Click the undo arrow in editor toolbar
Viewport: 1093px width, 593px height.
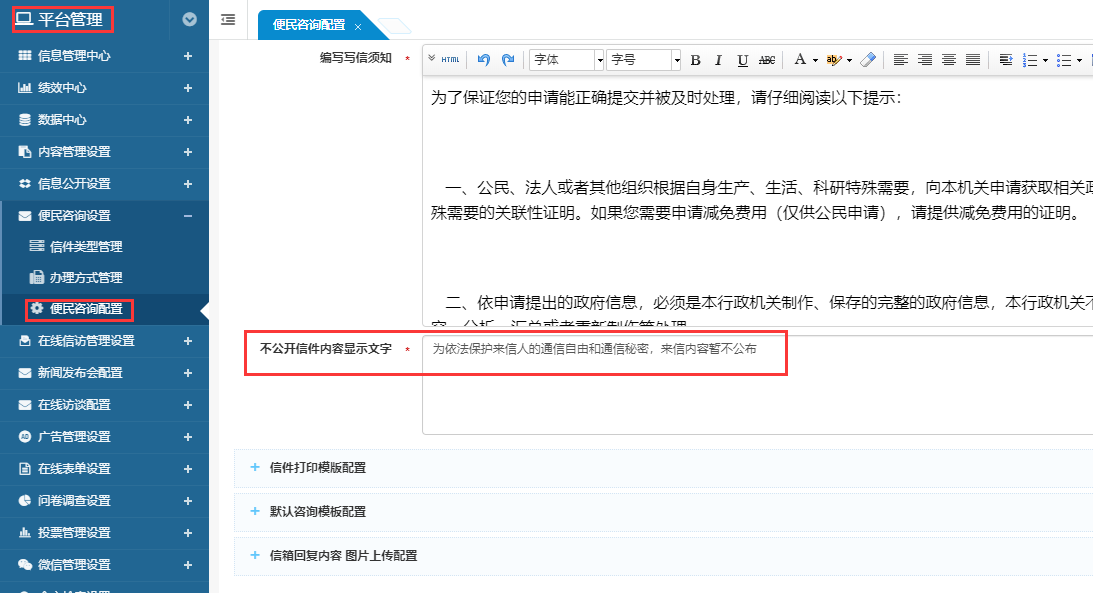pyautogui.click(x=484, y=60)
